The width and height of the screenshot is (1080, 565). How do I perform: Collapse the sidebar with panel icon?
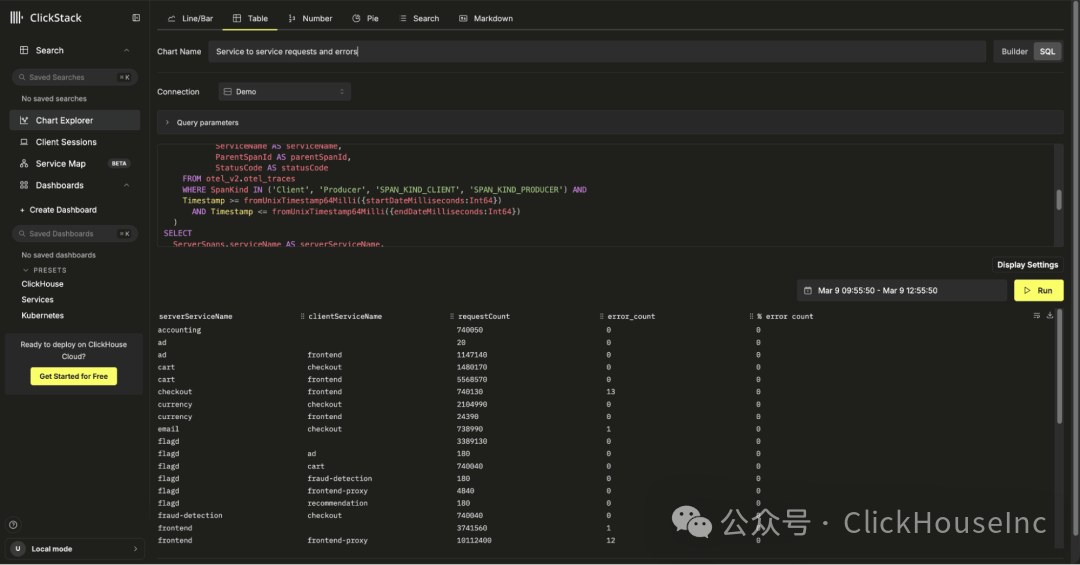pos(136,18)
